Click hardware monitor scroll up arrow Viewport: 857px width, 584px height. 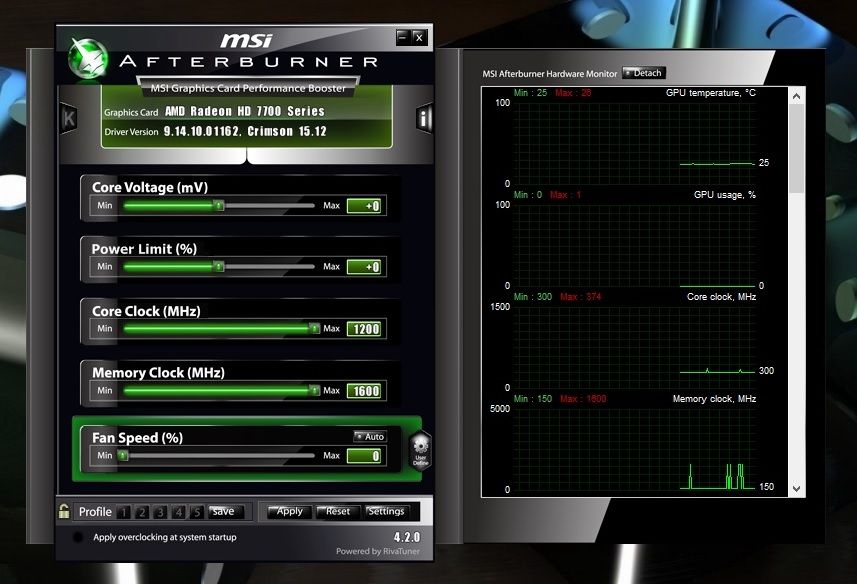click(796, 96)
